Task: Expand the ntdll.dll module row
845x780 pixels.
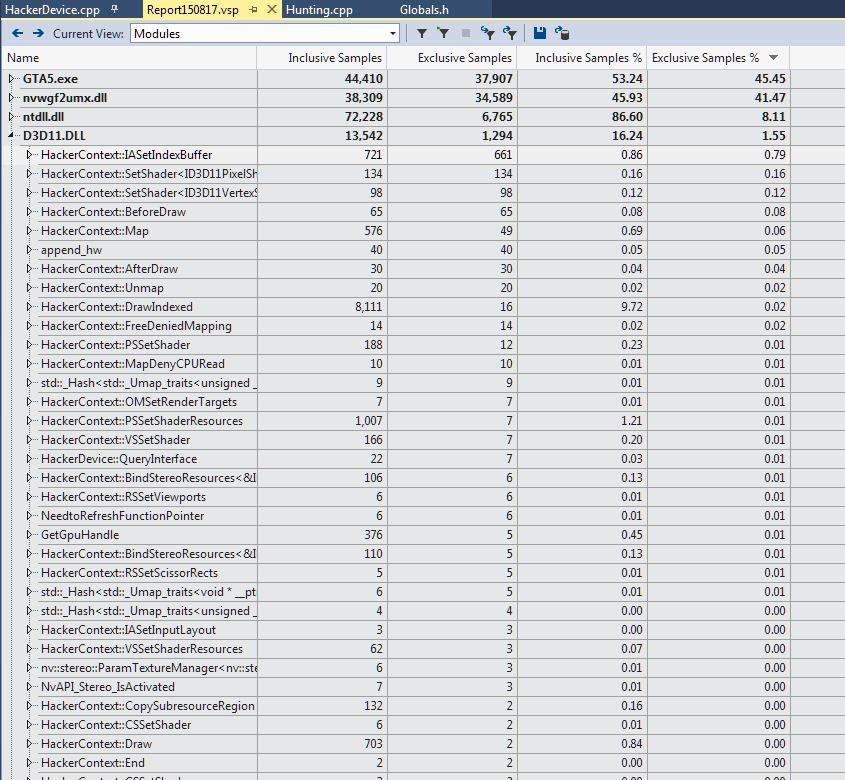Action: pos(11,116)
